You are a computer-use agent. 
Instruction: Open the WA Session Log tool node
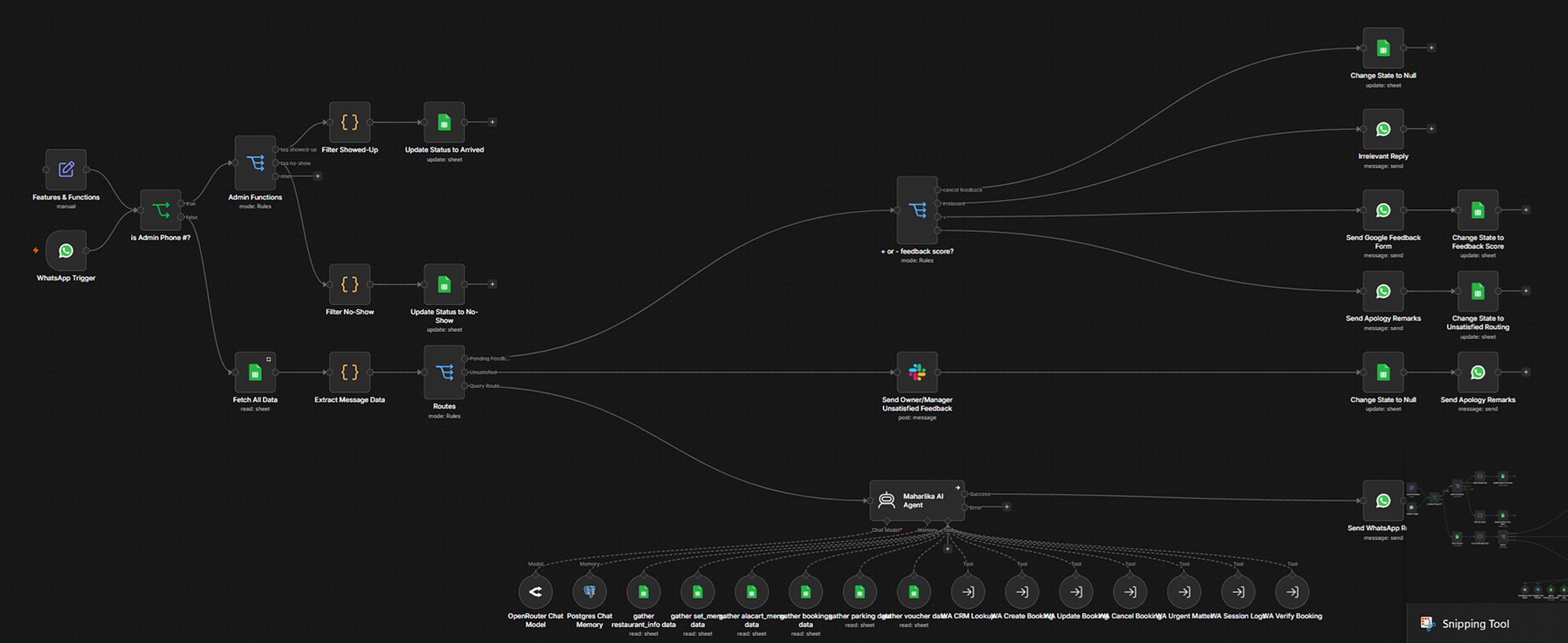pos(1238,591)
